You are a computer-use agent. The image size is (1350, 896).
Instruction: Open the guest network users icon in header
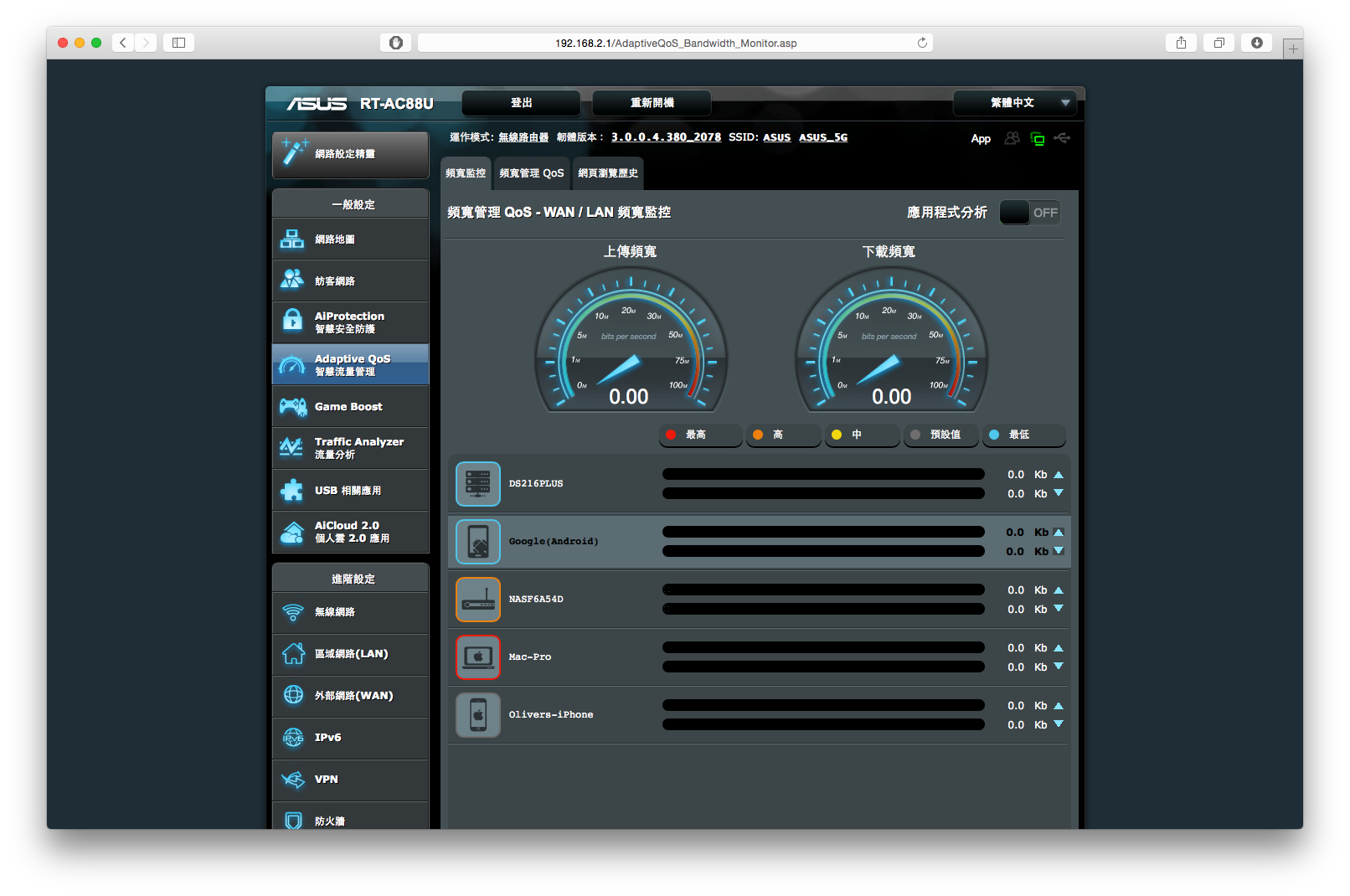(1012, 138)
